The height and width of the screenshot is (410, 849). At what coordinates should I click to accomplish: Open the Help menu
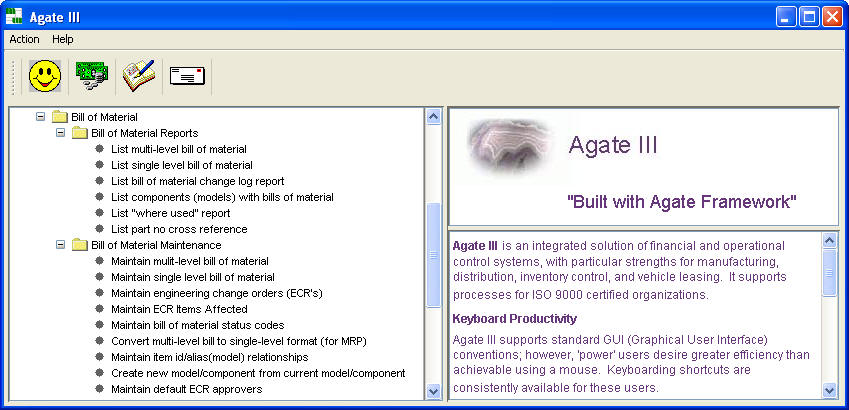[63, 39]
